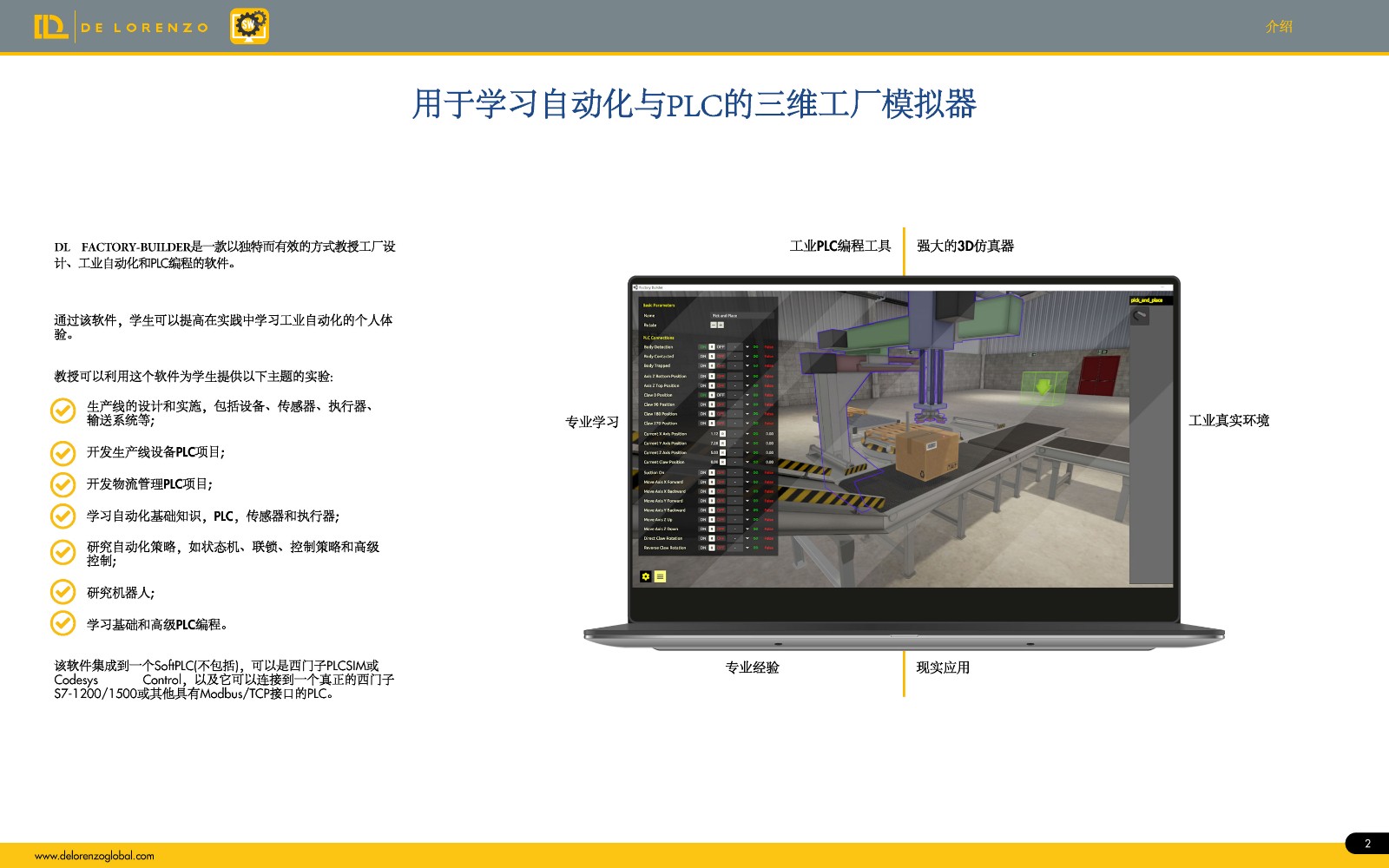The height and width of the screenshot is (868, 1389).
Task: Toggle Body Contacted ON/OFF switch
Action: [x=712, y=356]
